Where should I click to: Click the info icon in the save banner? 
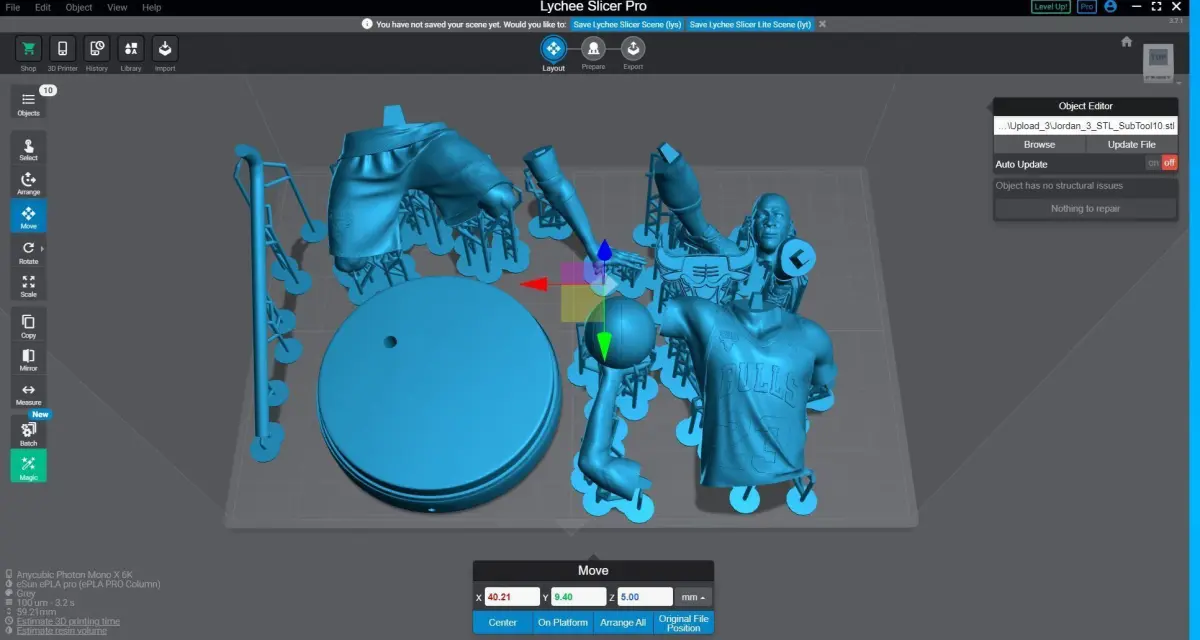point(368,23)
